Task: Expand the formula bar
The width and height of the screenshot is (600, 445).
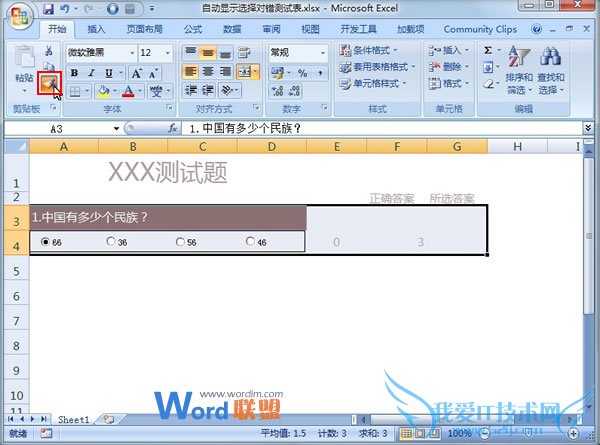Action: [588, 128]
